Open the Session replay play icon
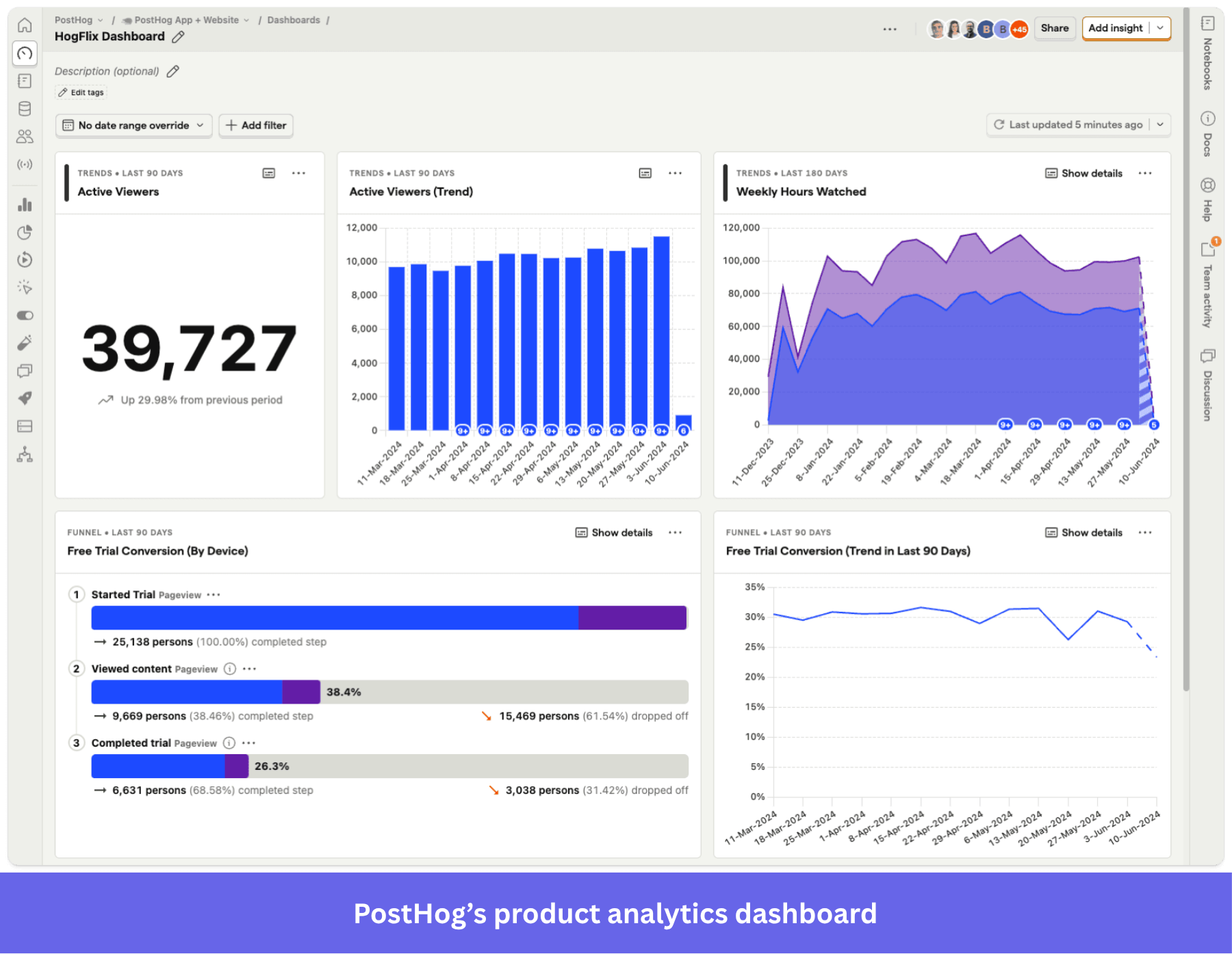The height and width of the screenshot is (954, 1232). [x=25, y=259]
